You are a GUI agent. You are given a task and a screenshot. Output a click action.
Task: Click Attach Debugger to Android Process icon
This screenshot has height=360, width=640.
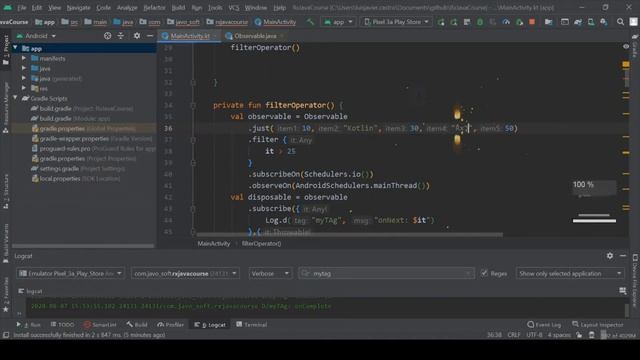519,22
